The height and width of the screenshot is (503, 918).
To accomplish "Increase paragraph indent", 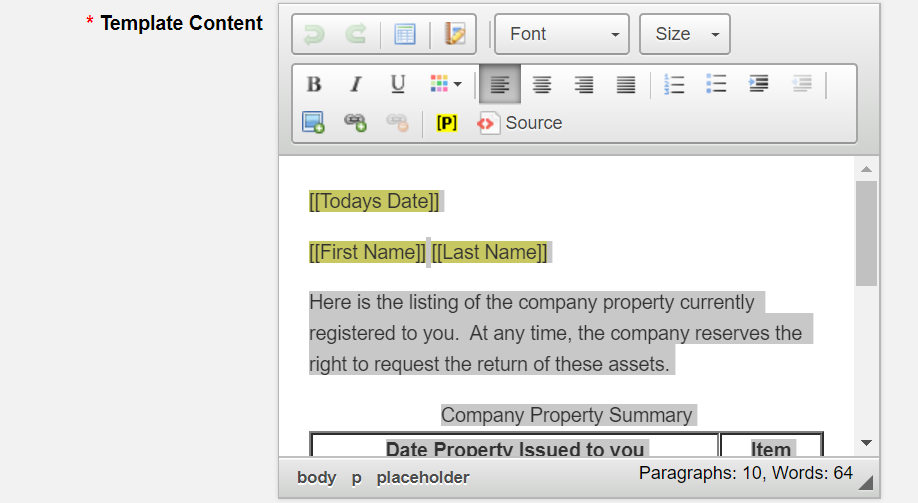I will (759, 84).
